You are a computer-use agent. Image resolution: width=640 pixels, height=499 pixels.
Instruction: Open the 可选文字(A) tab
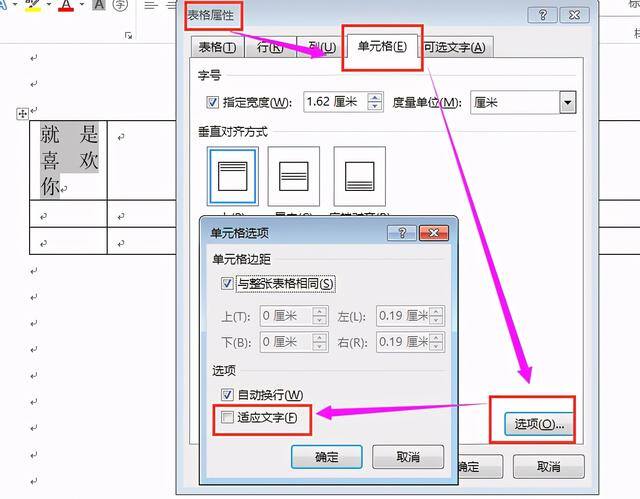(455, 47)
